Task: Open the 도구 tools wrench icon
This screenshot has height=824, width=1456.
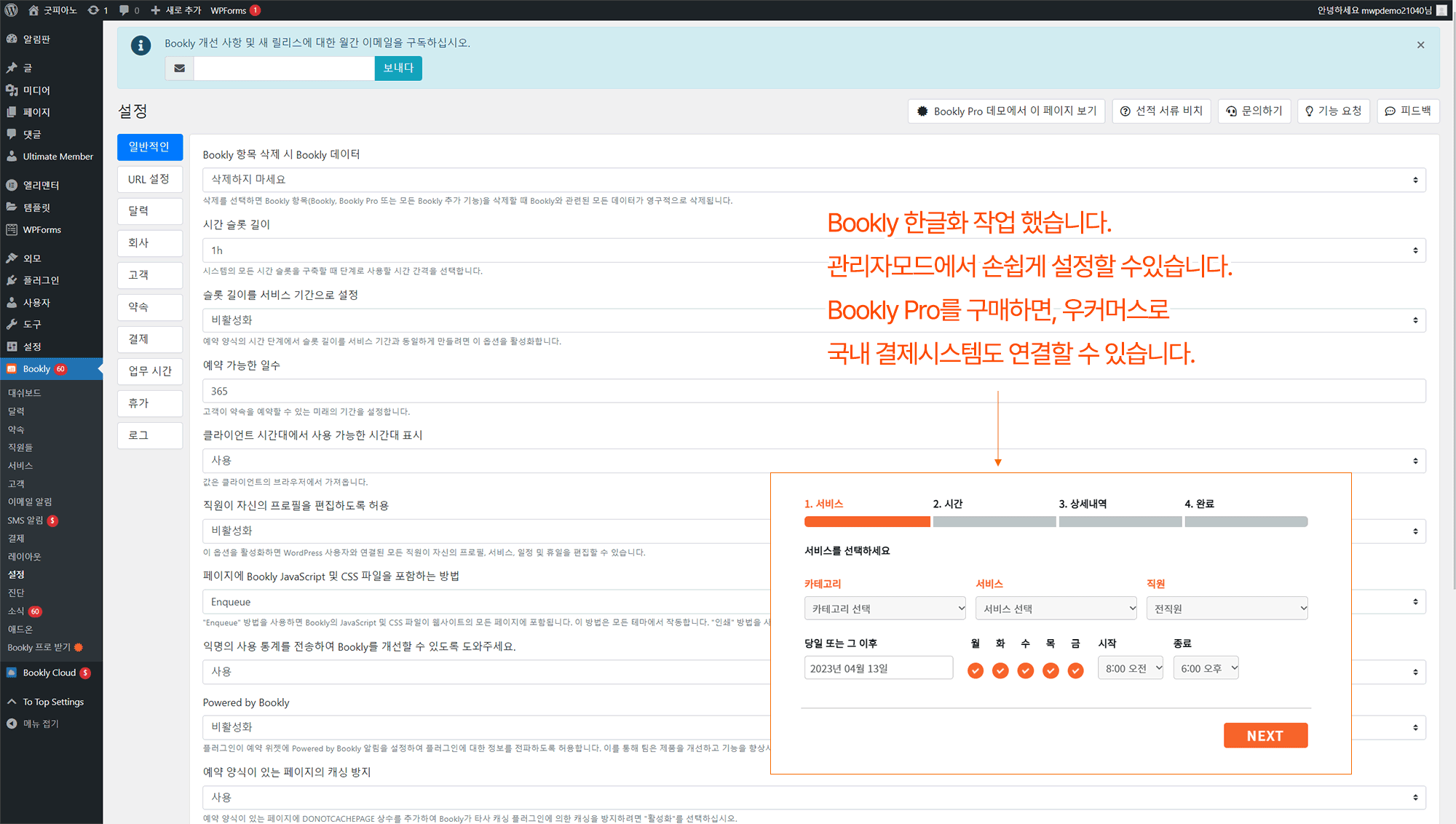Action: point(12,325)
